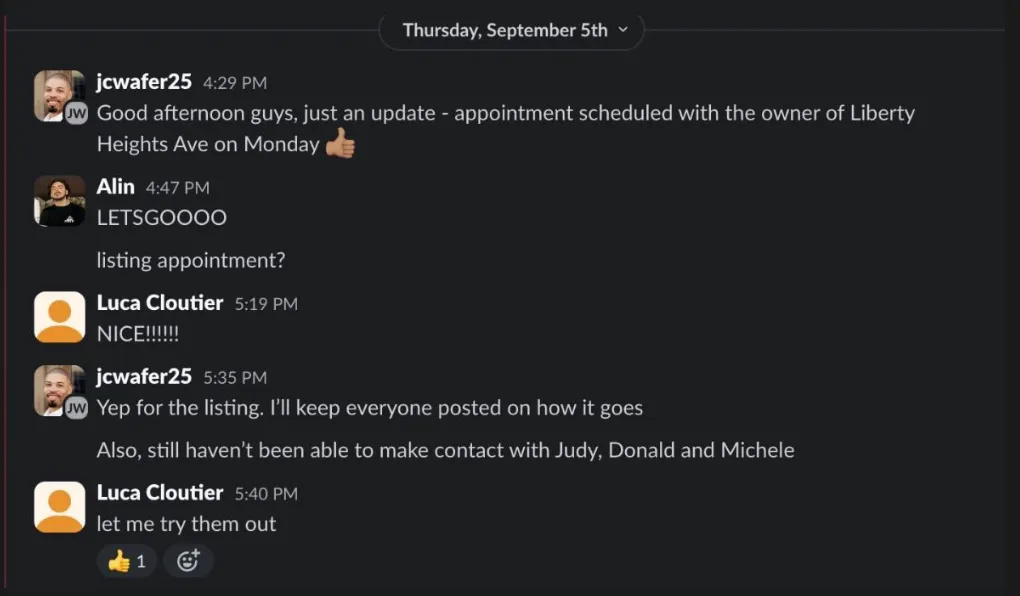Click Luca Cloutier's avatar beside NICE!!!!!! message
Screen dimensions: 1020x596
click(59, 316)
